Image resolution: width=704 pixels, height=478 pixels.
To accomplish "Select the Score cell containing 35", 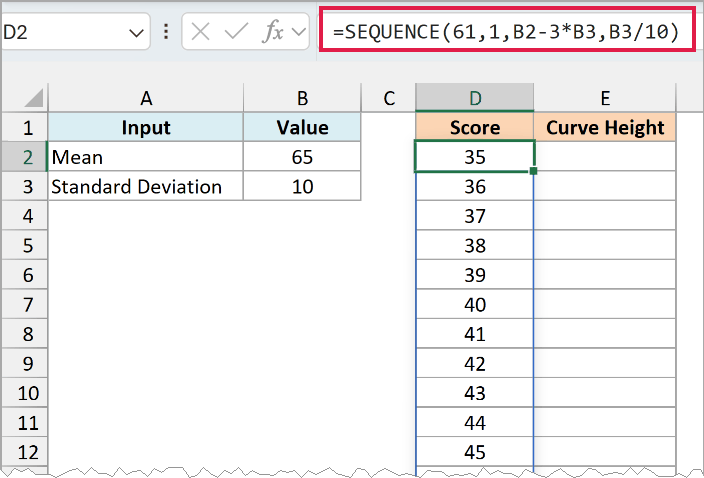I will coord(475,157).
